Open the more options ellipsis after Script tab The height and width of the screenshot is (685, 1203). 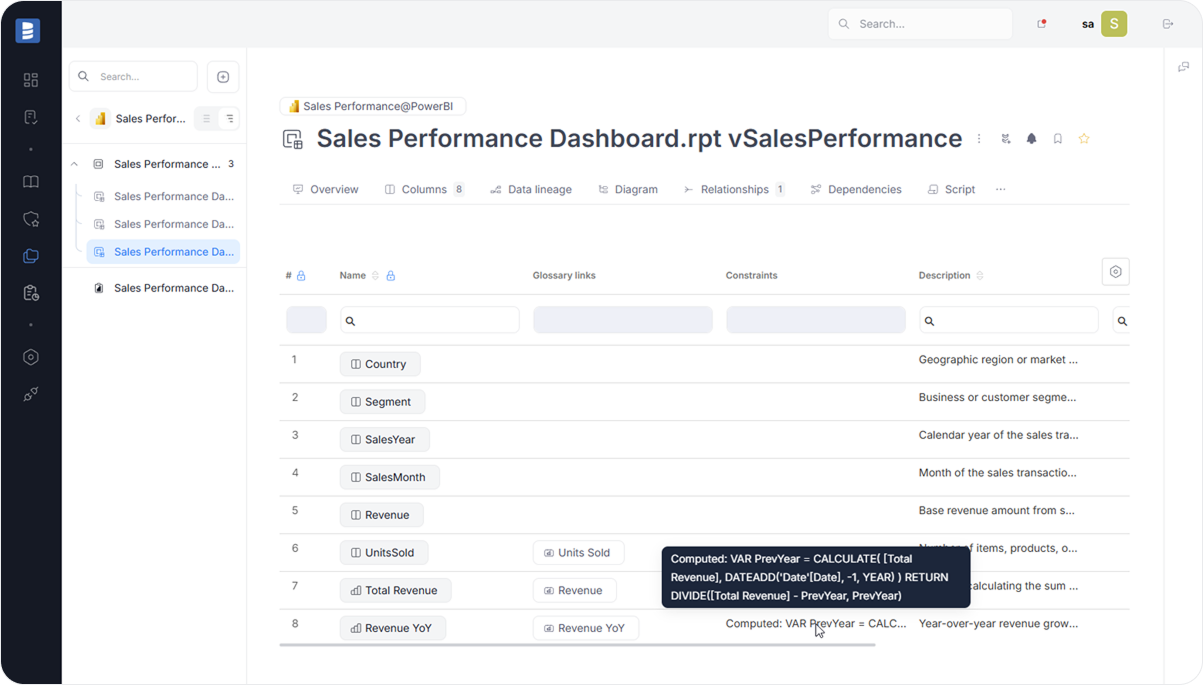1000,189
